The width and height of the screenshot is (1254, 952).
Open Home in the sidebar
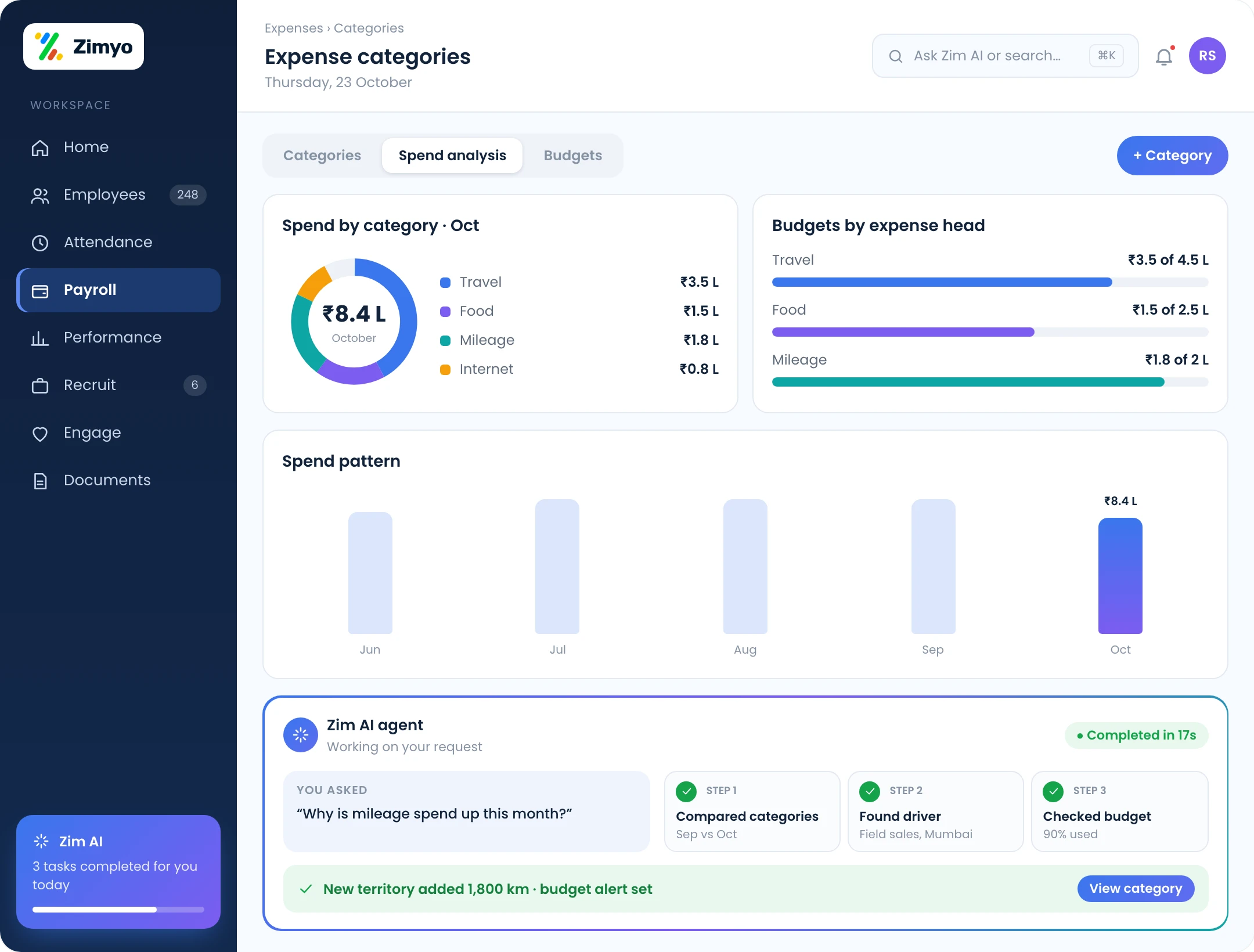click(x=118, y=147)
